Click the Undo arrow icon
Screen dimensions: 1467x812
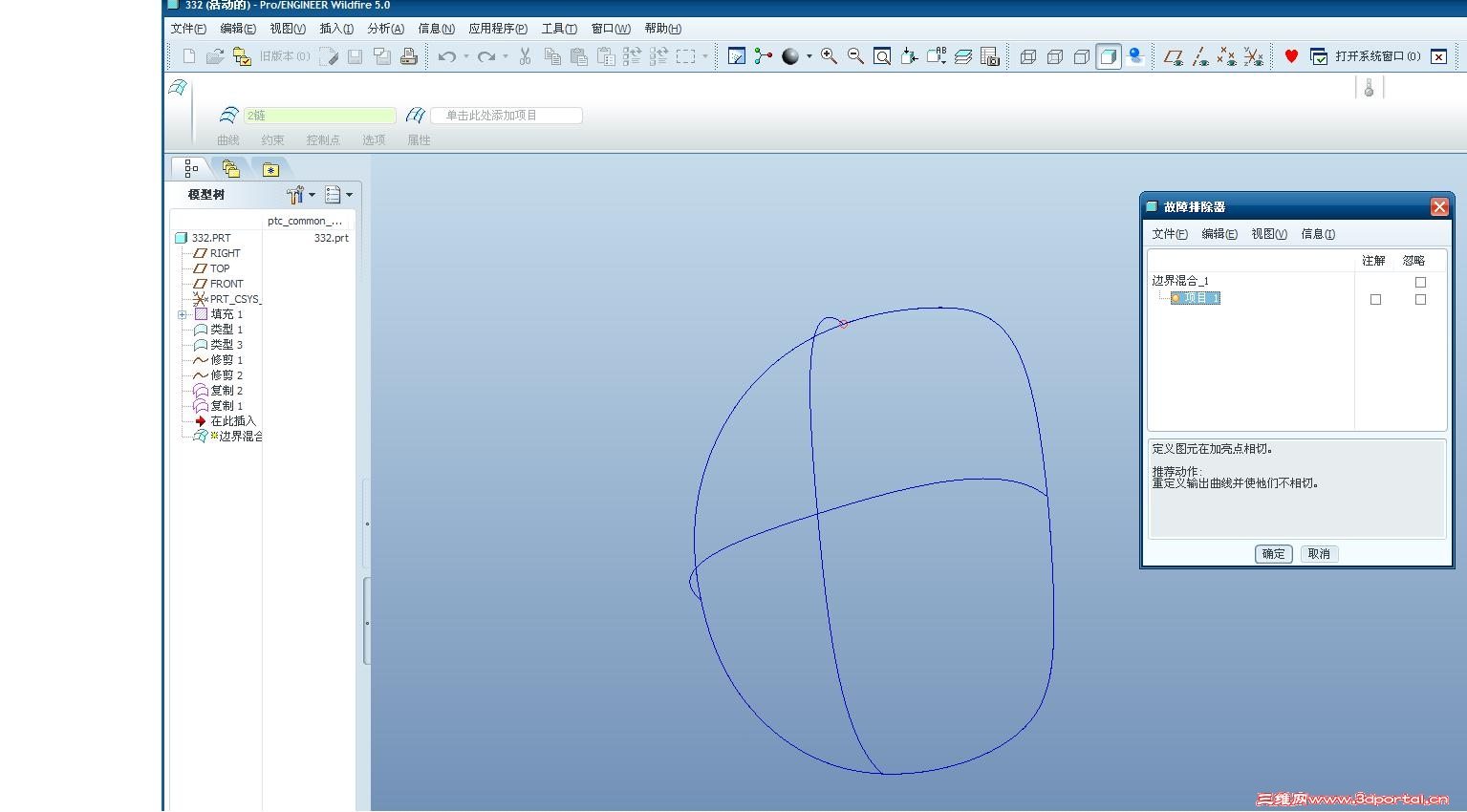pyautogui.click(x=446, y=56)
